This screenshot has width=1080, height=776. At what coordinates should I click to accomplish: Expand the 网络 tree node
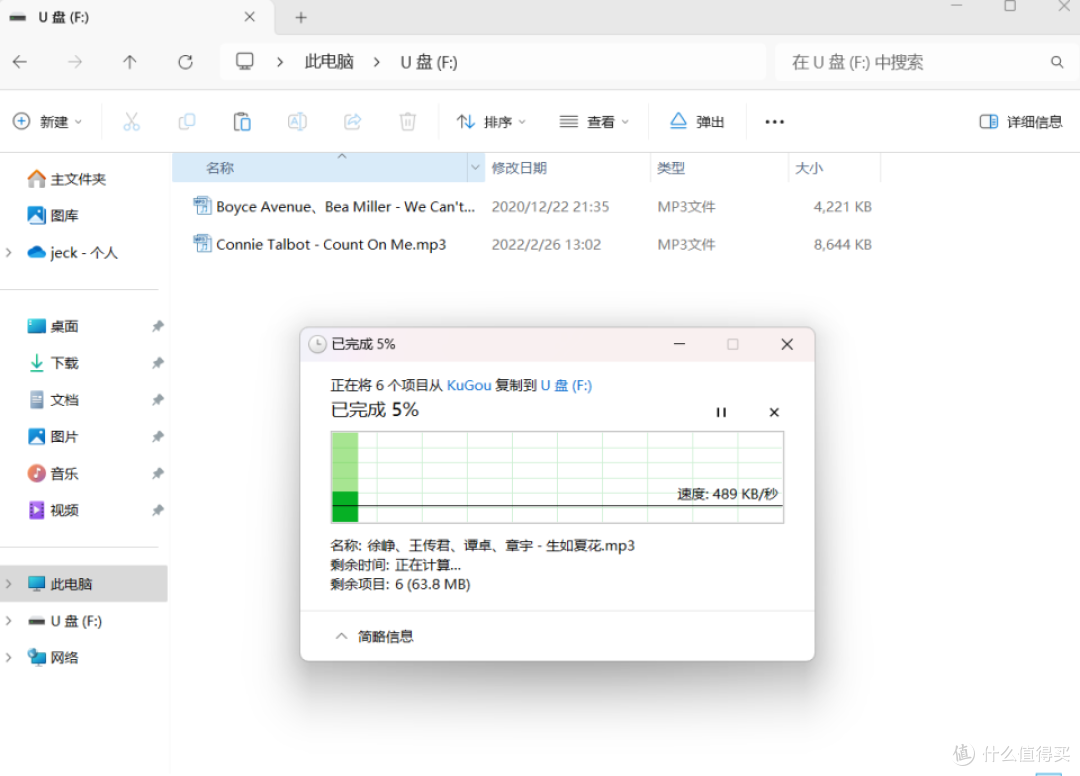coord(8,658)
